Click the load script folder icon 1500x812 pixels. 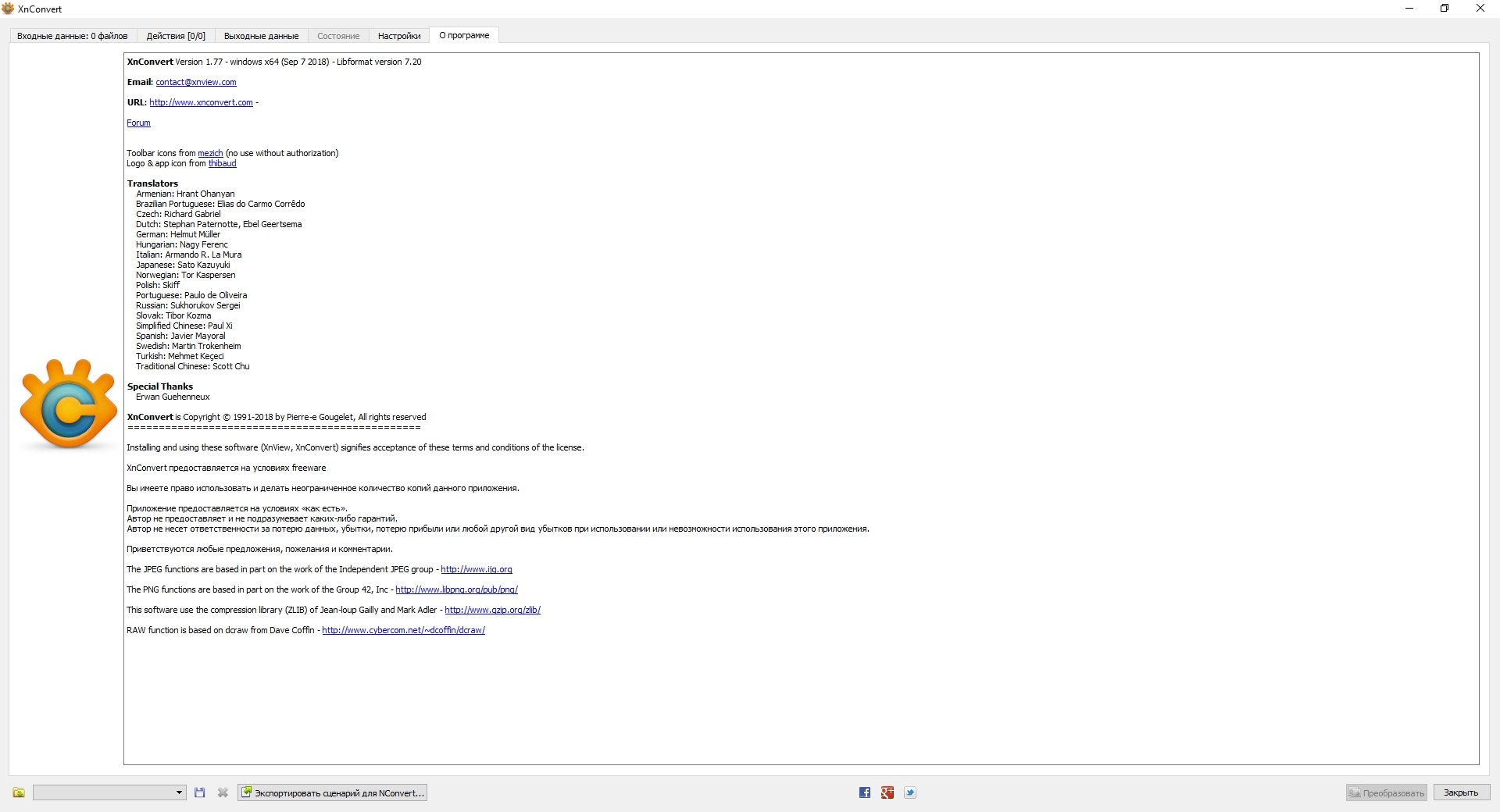pyautogui.click(x=19, y=792)
